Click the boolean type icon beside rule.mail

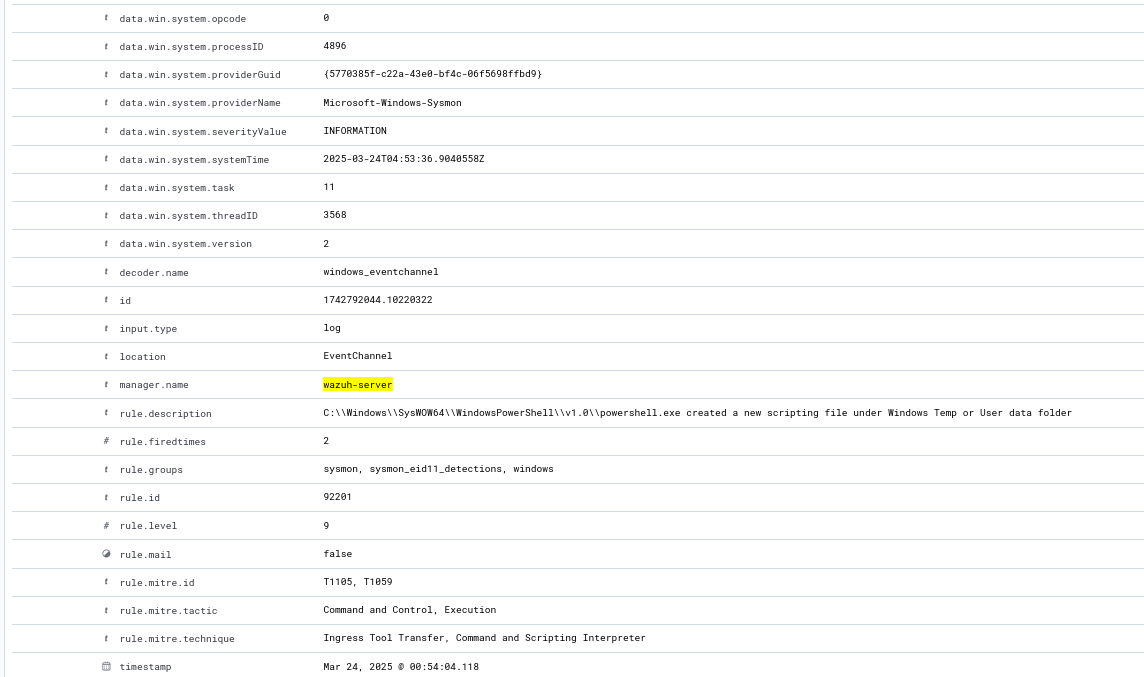pos(107,553)
